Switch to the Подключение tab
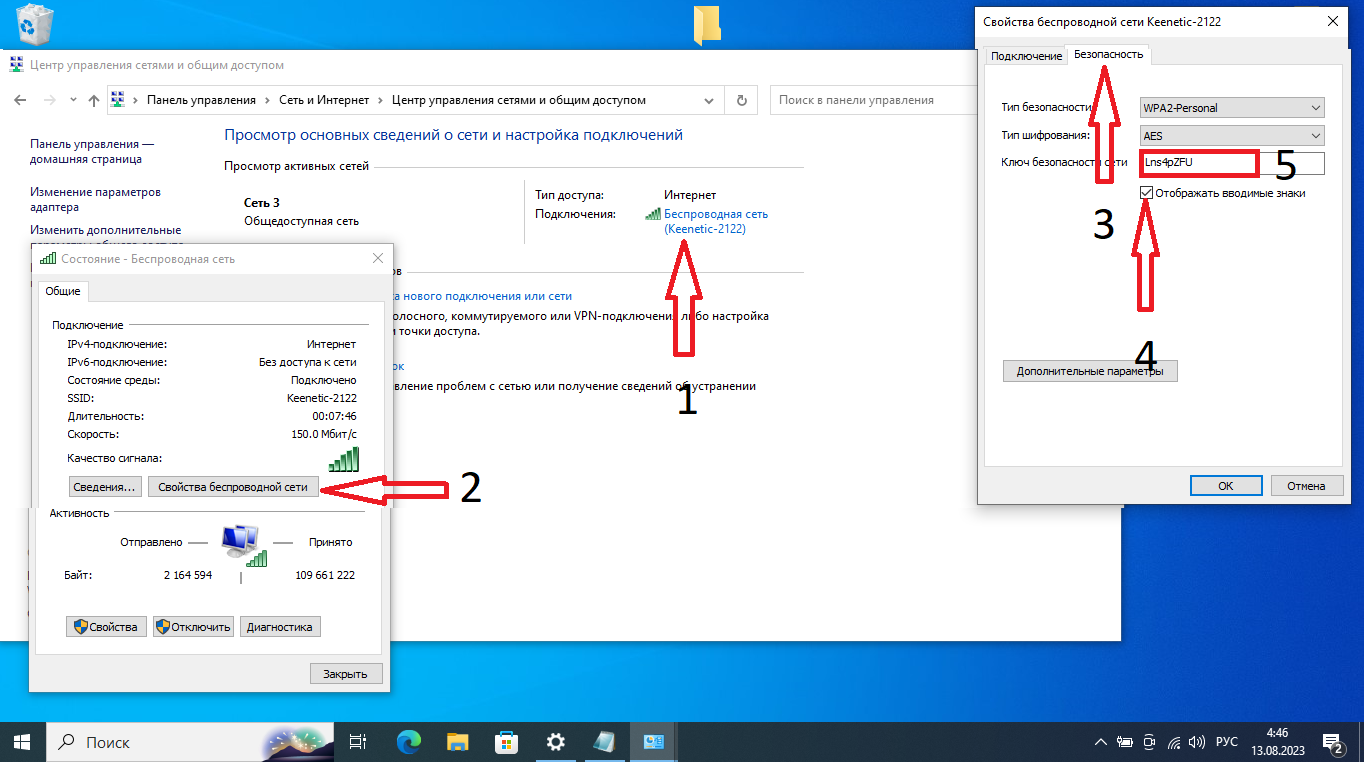The width and height of the screenshot is (1364, 762). [1026, 56]
